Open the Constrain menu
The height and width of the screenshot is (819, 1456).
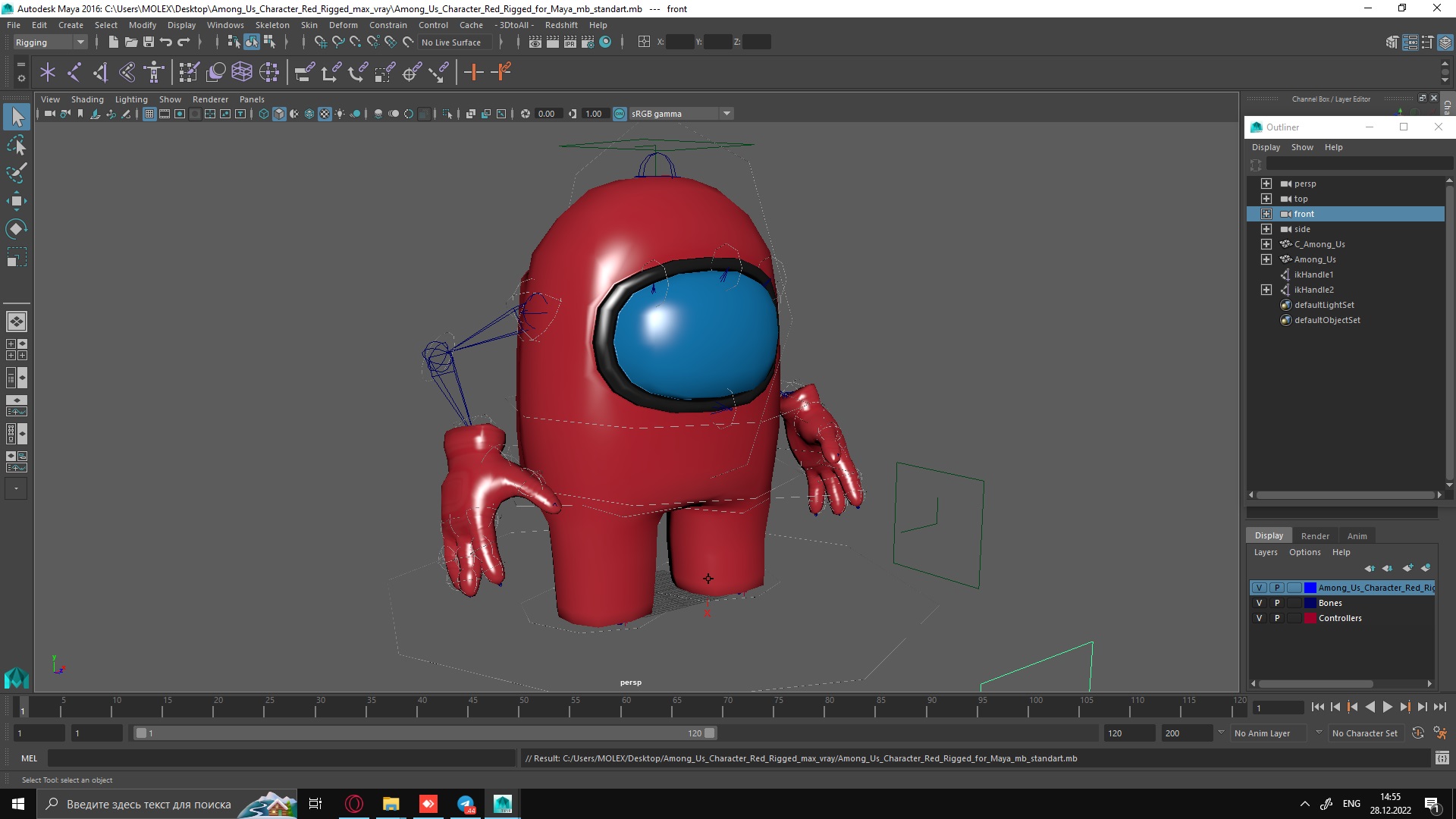coord(388,25)
